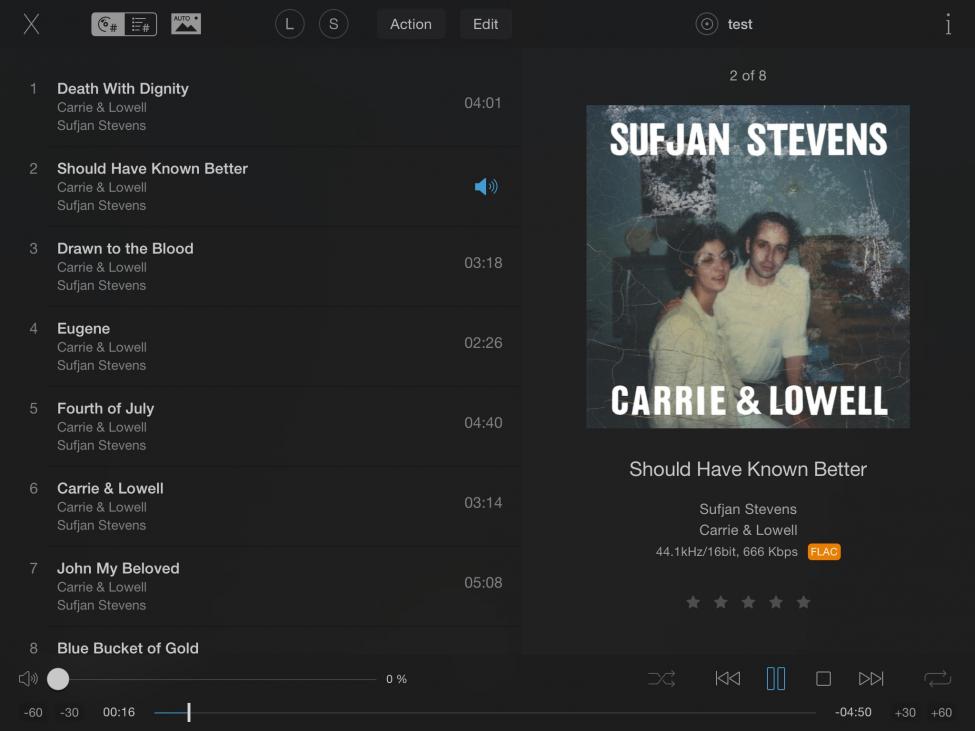Mute audio with the volume speaker icon
This screenshot has height=731, width=975.
(x=28, y=679)
